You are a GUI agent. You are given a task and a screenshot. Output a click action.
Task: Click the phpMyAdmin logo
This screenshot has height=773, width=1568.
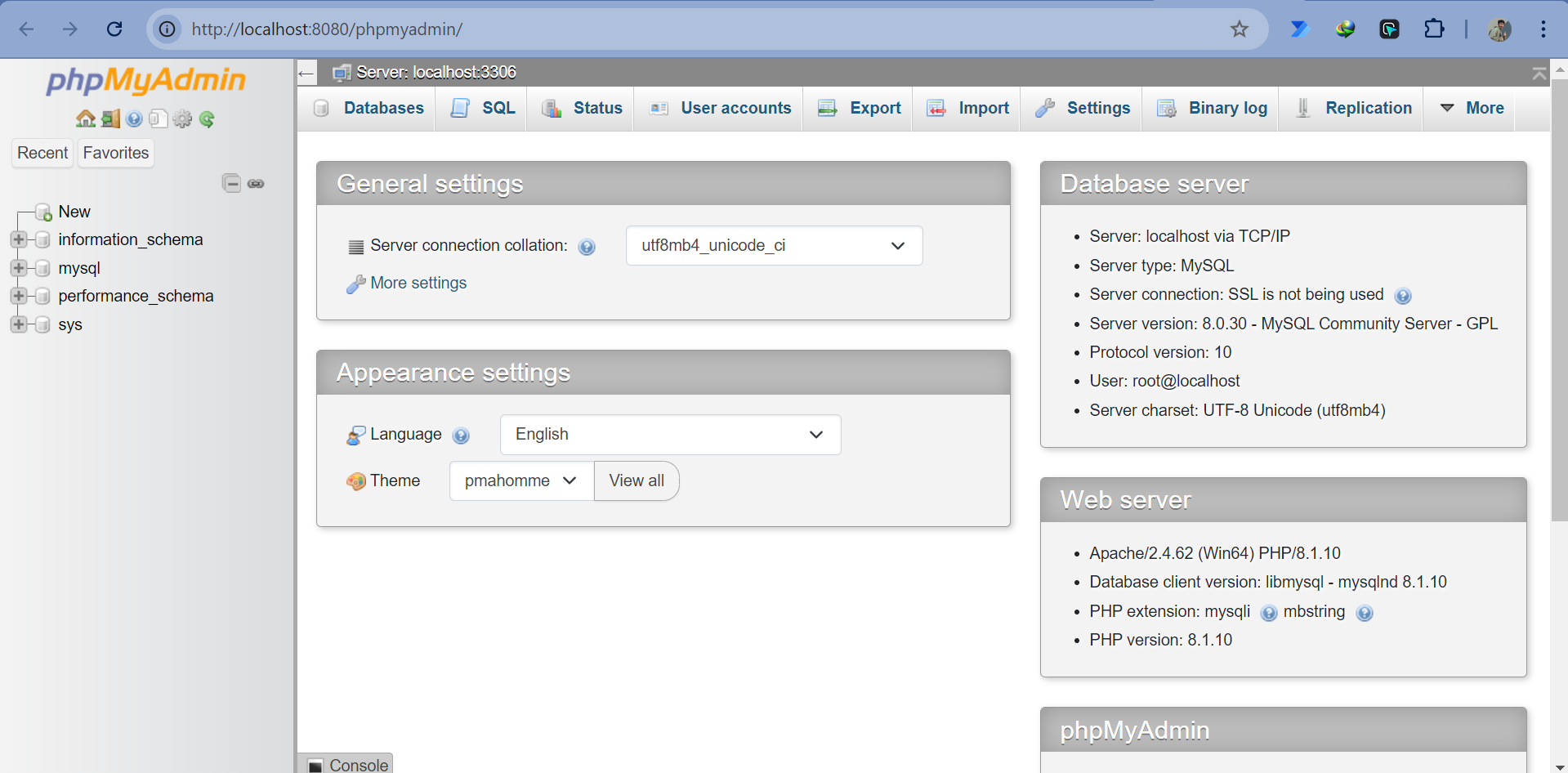146,81
